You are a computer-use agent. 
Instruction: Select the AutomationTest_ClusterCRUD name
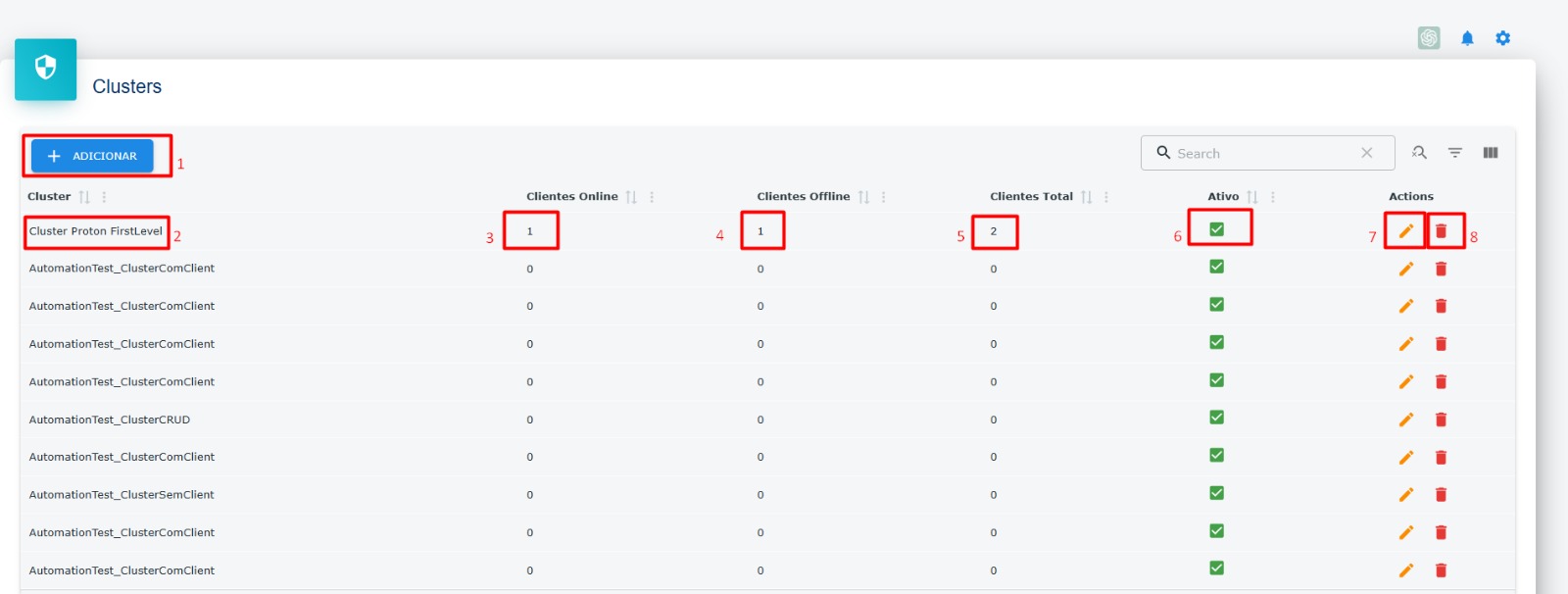[x=110, y=420]
